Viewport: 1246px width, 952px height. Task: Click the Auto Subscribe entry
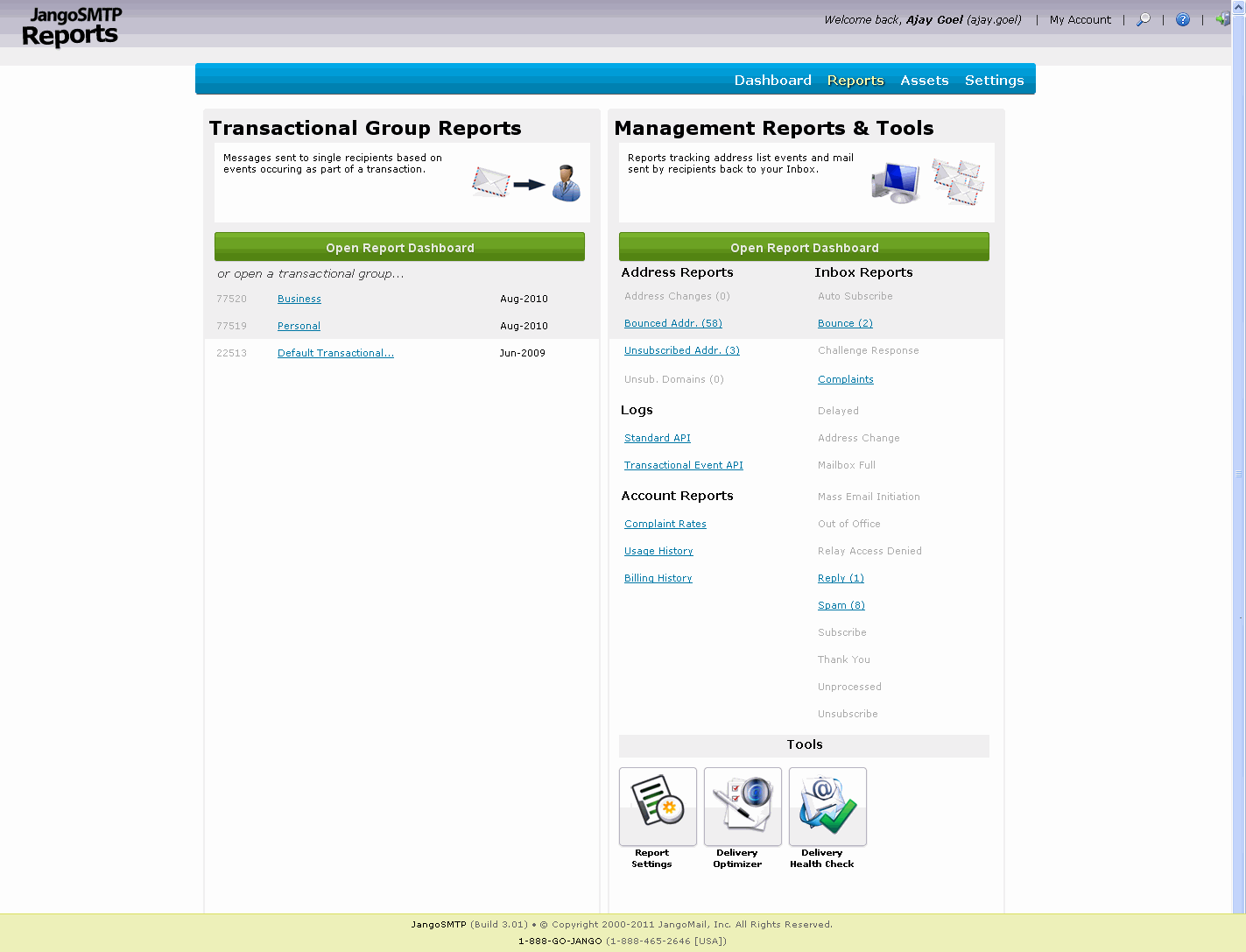pyautogui.click(x=855, y=296)
